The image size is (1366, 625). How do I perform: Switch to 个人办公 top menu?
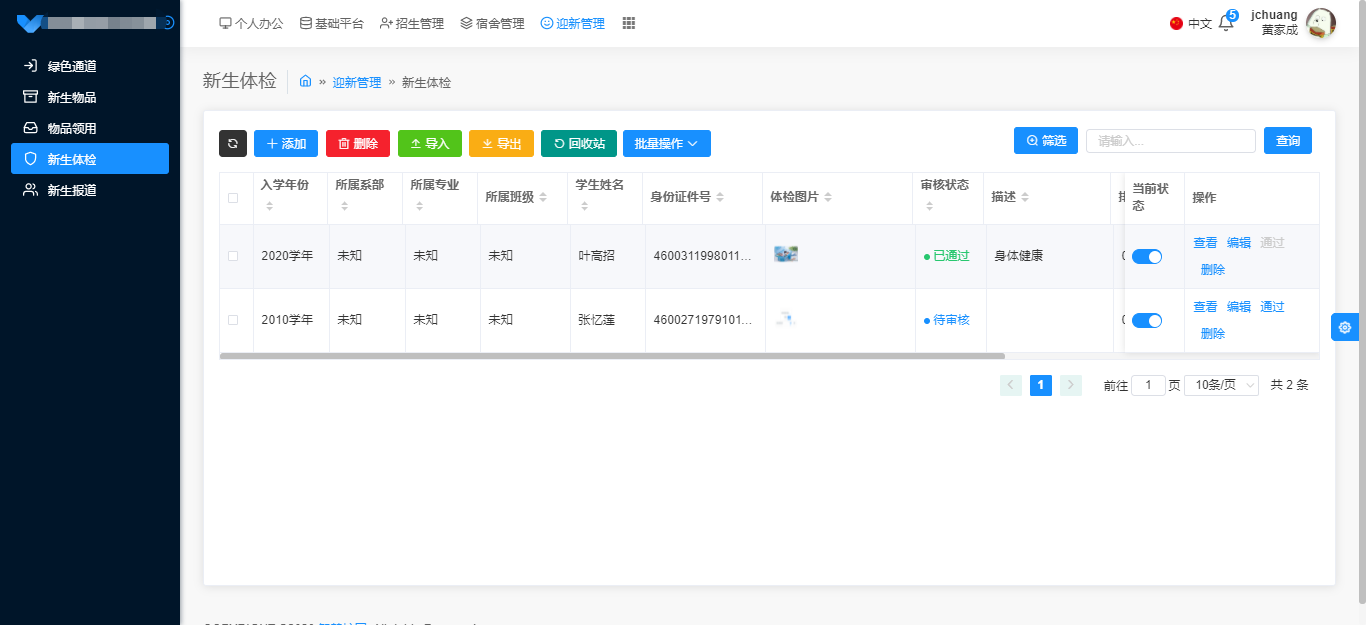pyautogui.click(x=251, y=23)
